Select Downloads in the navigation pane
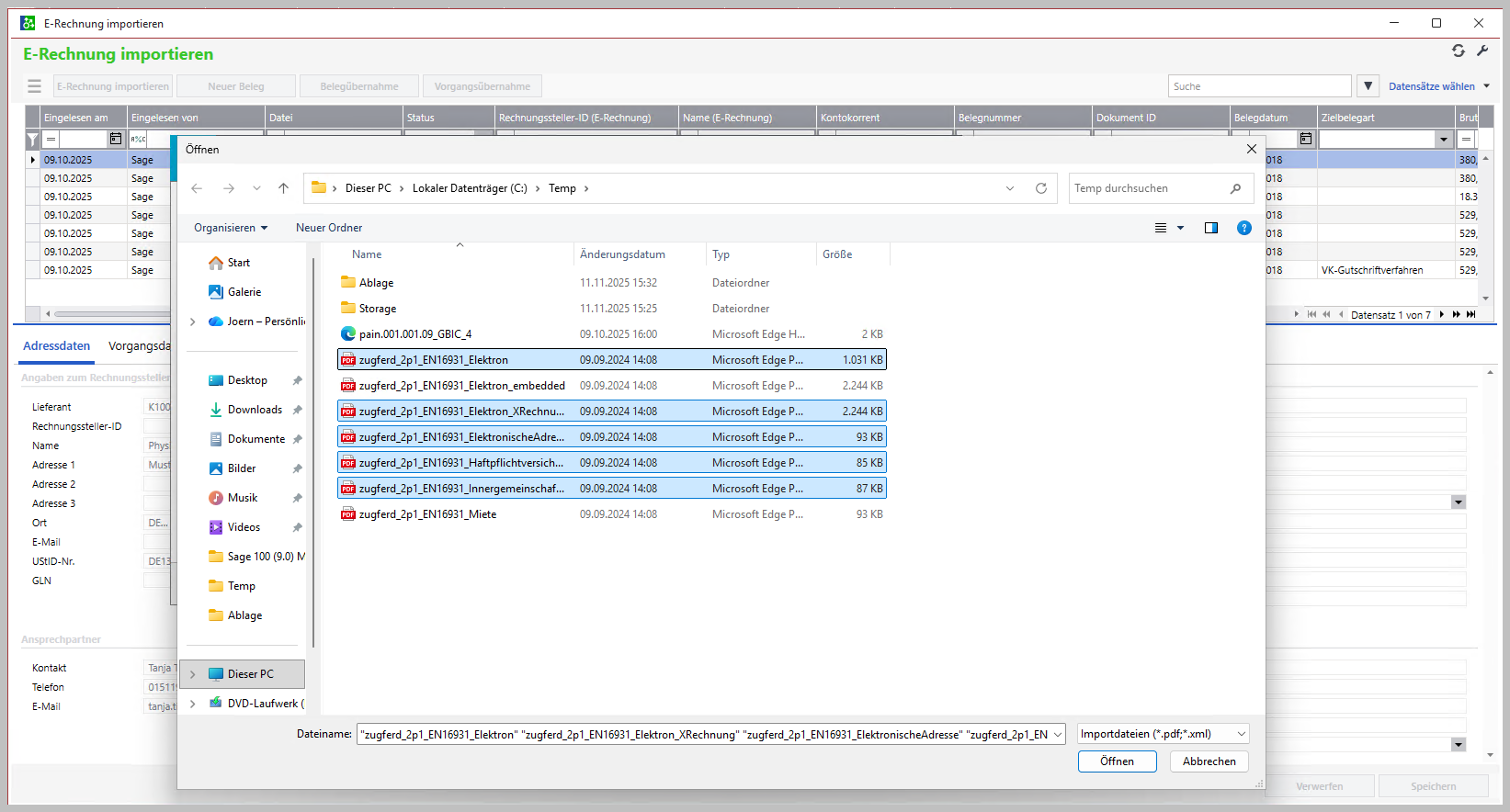Image resolution: width=1510 pixels, height=812 pixels. coord(255,410)
